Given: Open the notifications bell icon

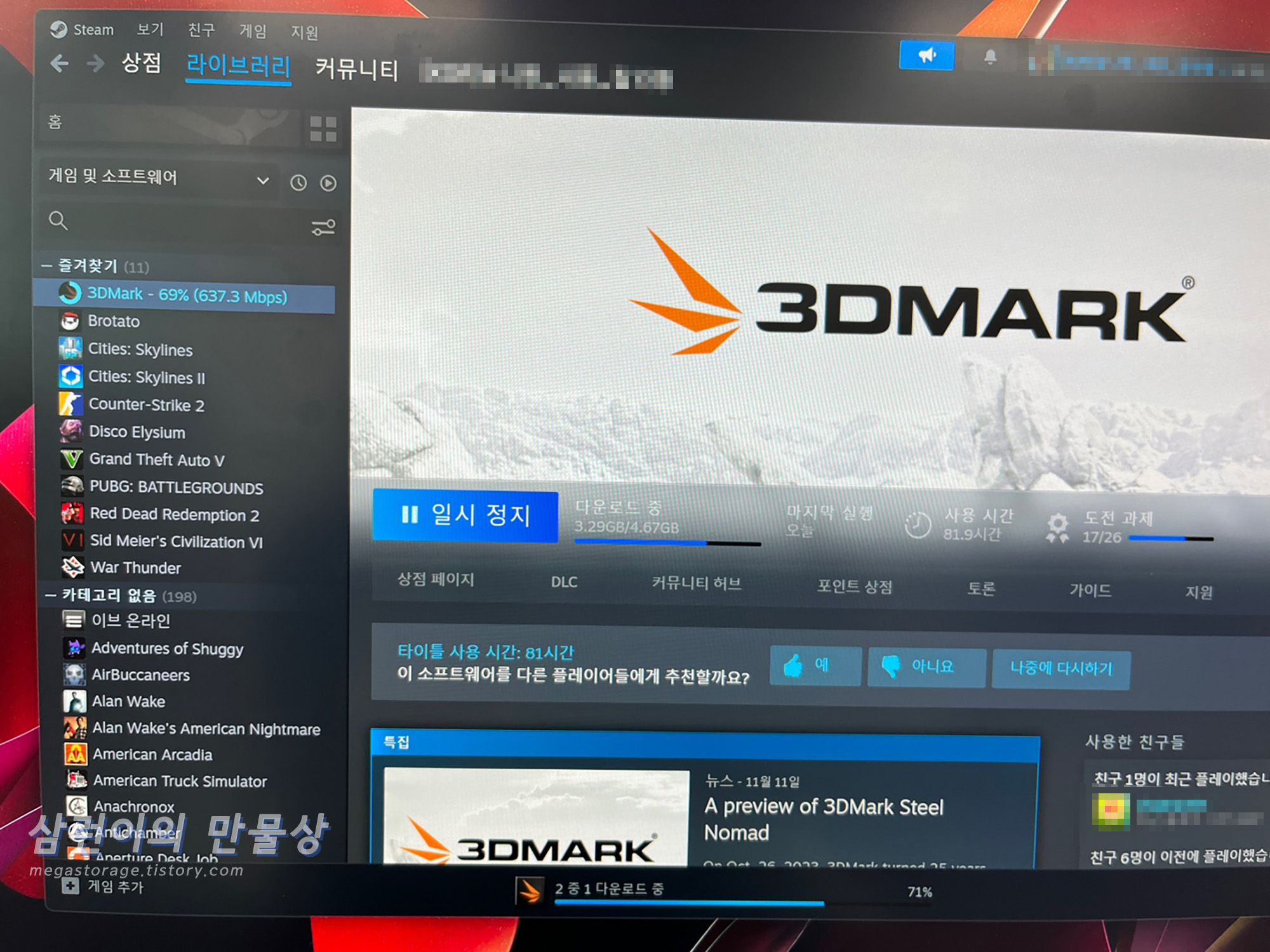Looking at the screenshot, I should [990, 58].
